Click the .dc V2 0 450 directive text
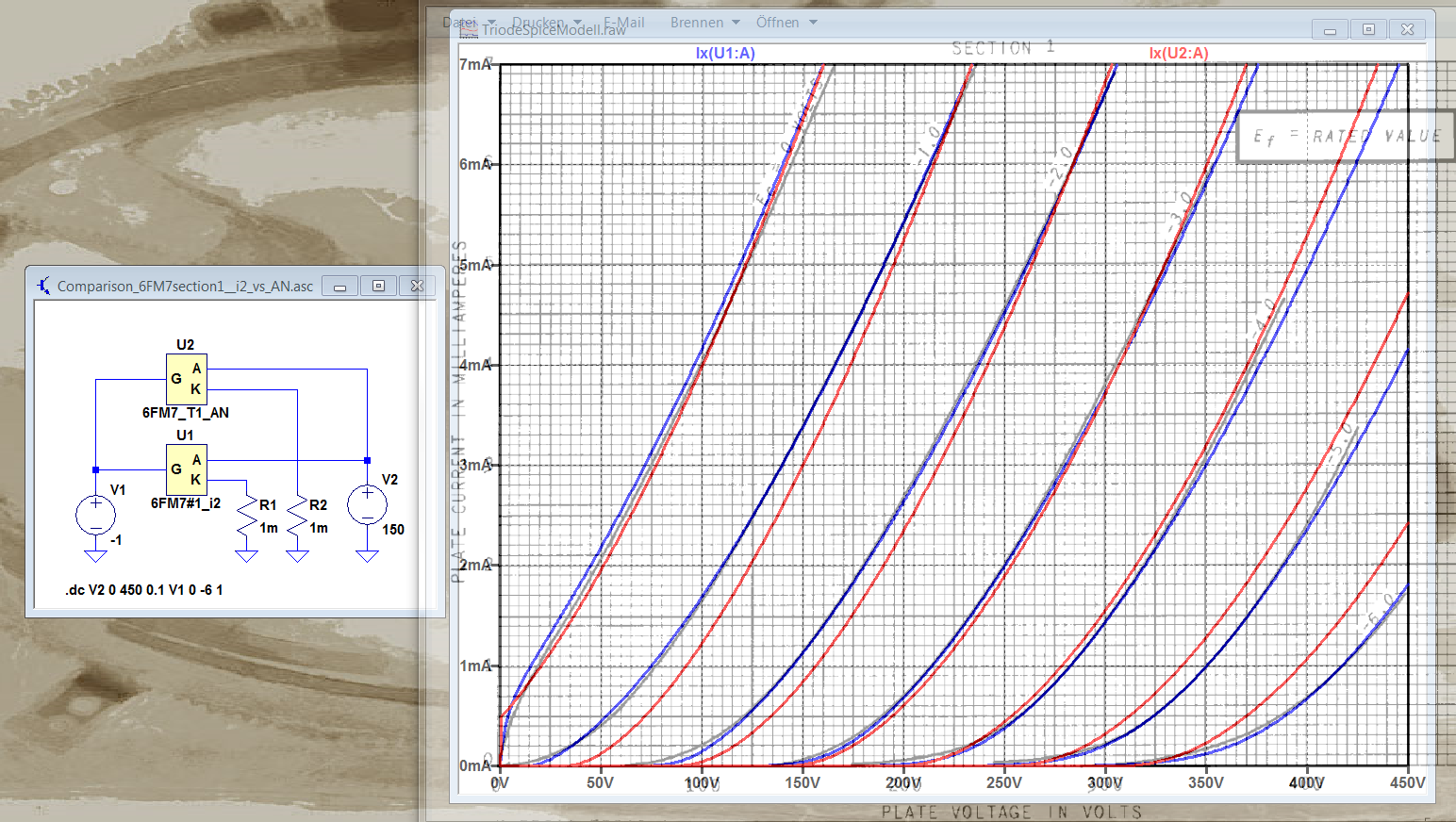The width and height of the screenshot is (1456, 822). [x=144, y=590]
